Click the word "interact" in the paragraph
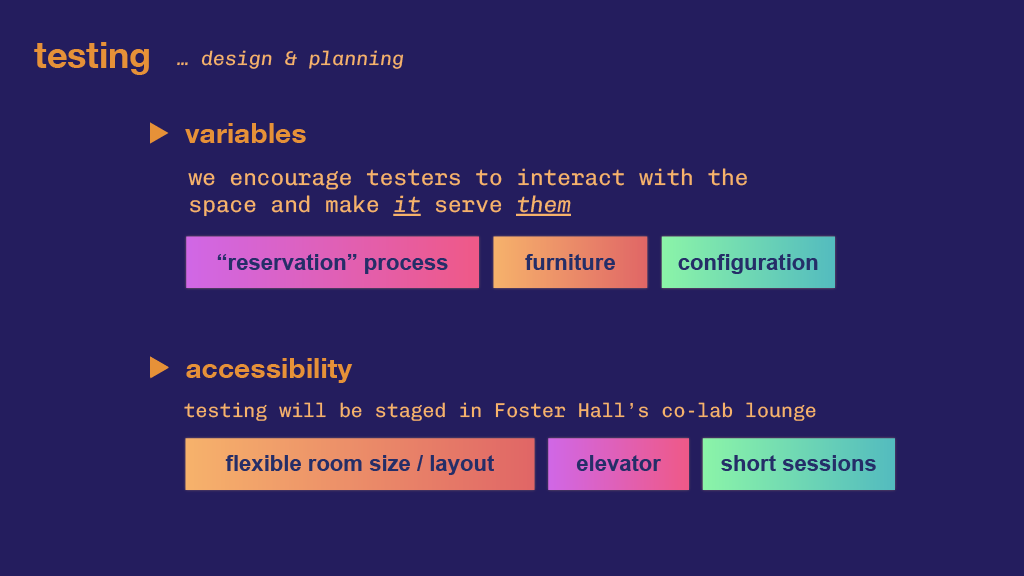 click(571, 178)
